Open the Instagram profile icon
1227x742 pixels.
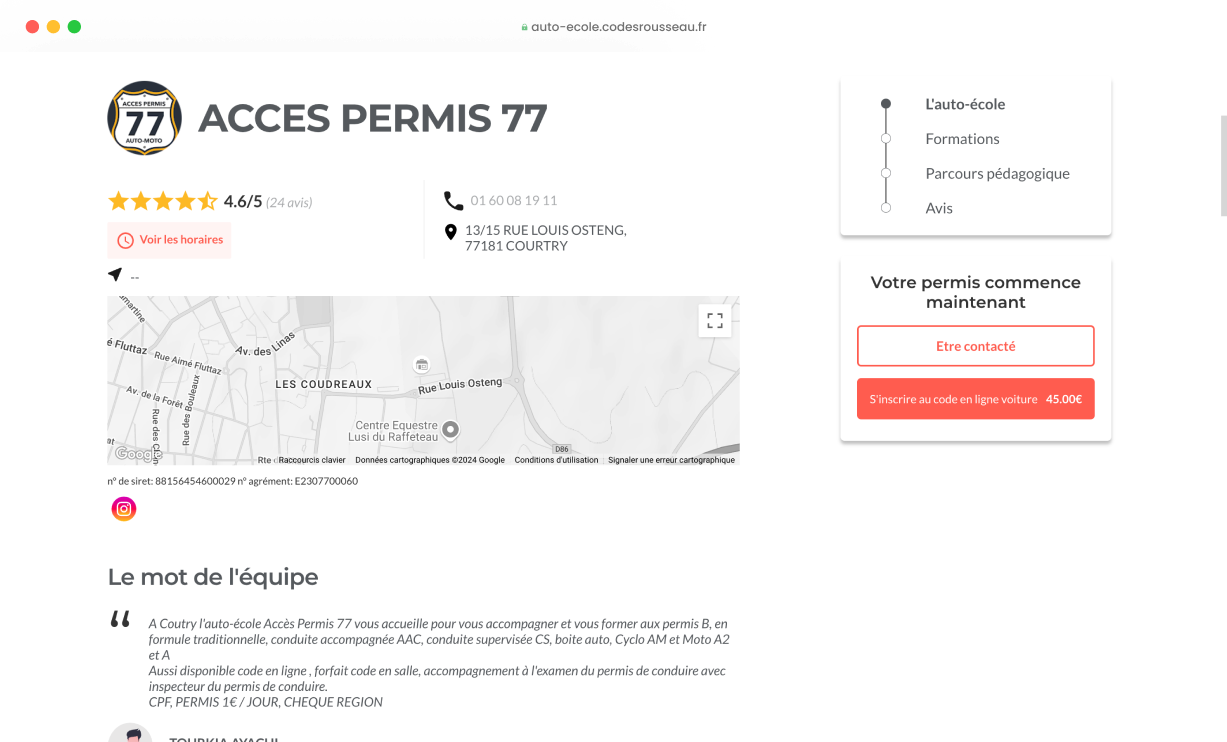coord(124,509)
